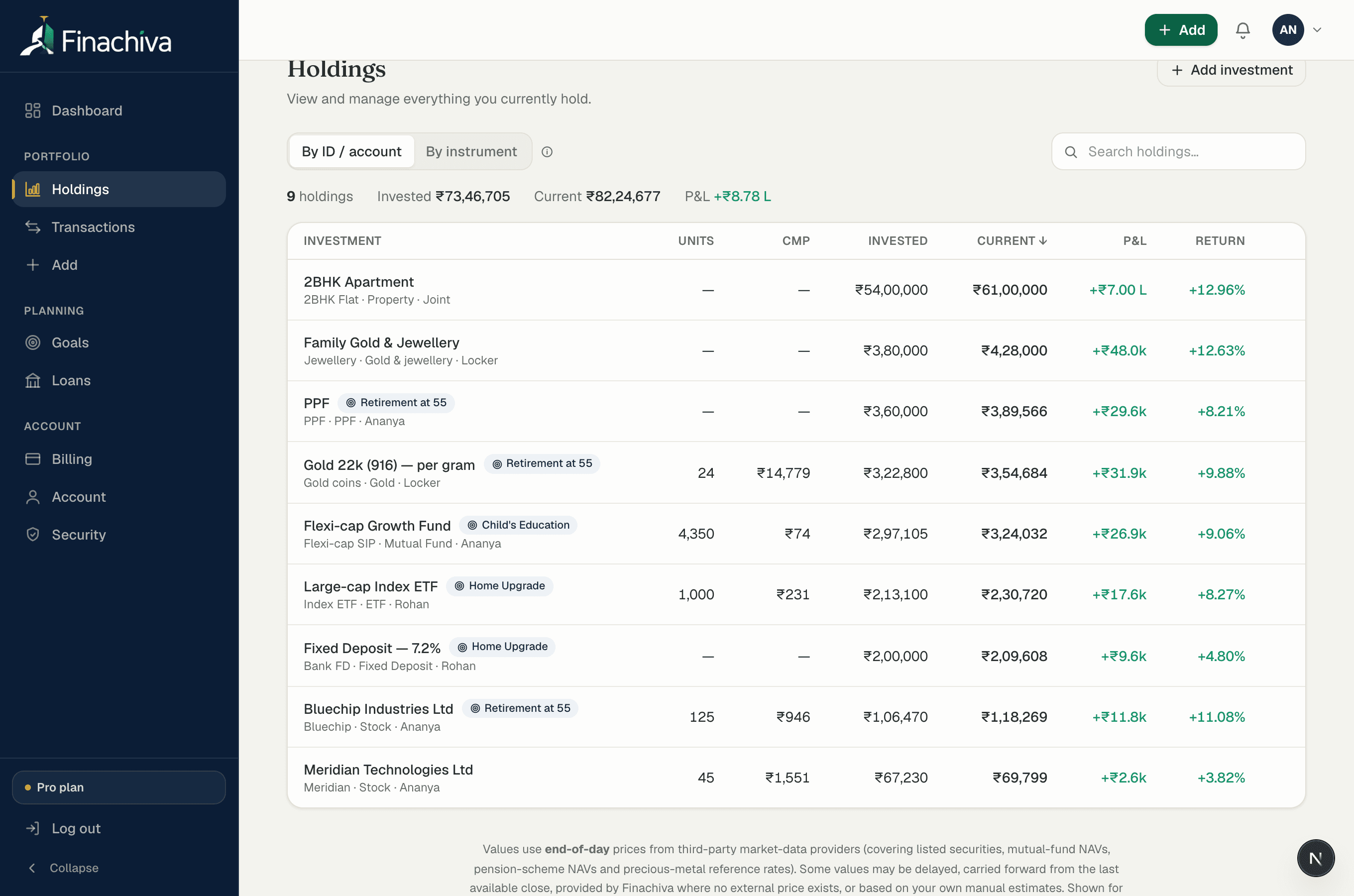This screenshot has width=1354, height=896.
Task: Go to Transactions page
Action: [119, 227]
